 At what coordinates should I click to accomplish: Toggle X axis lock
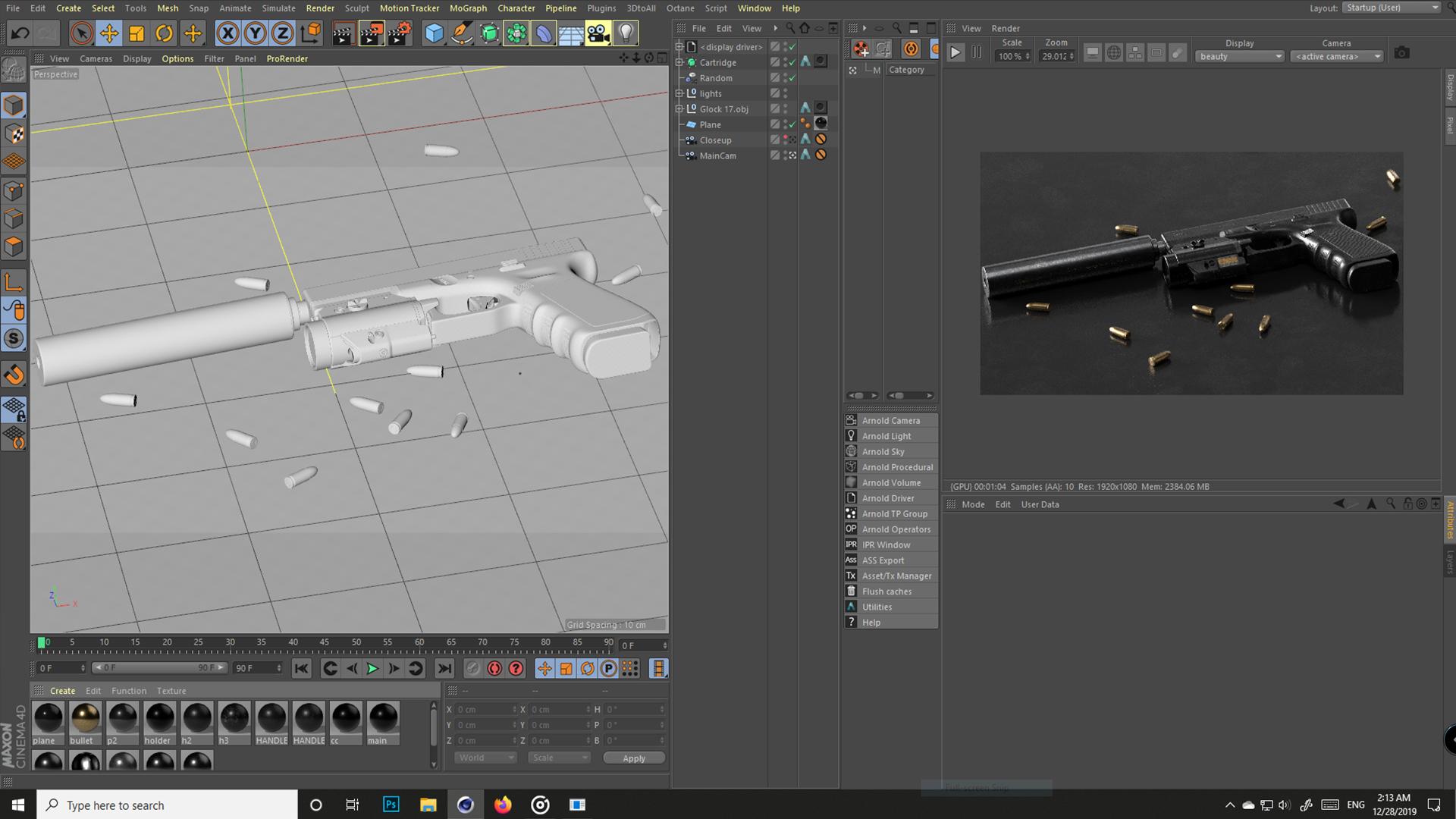(227, 33)
